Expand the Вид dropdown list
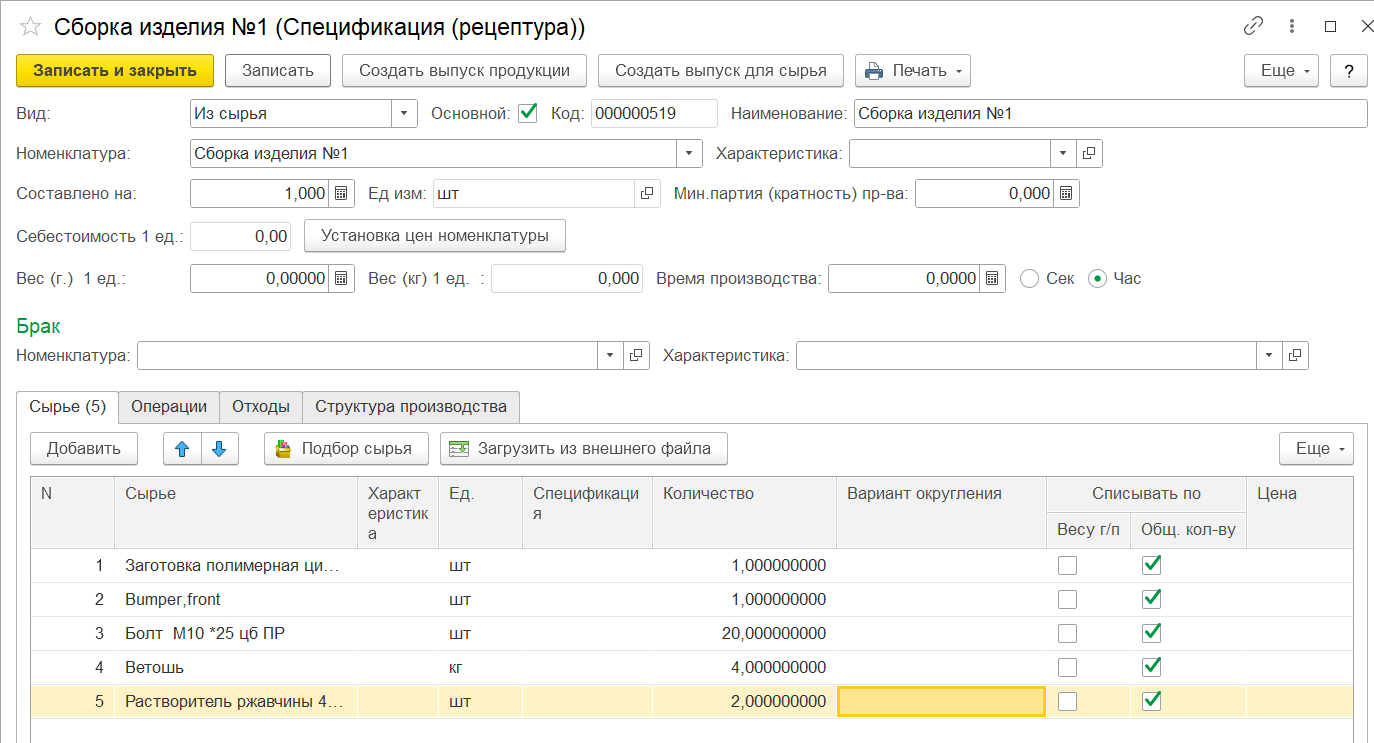 [404, 114]
